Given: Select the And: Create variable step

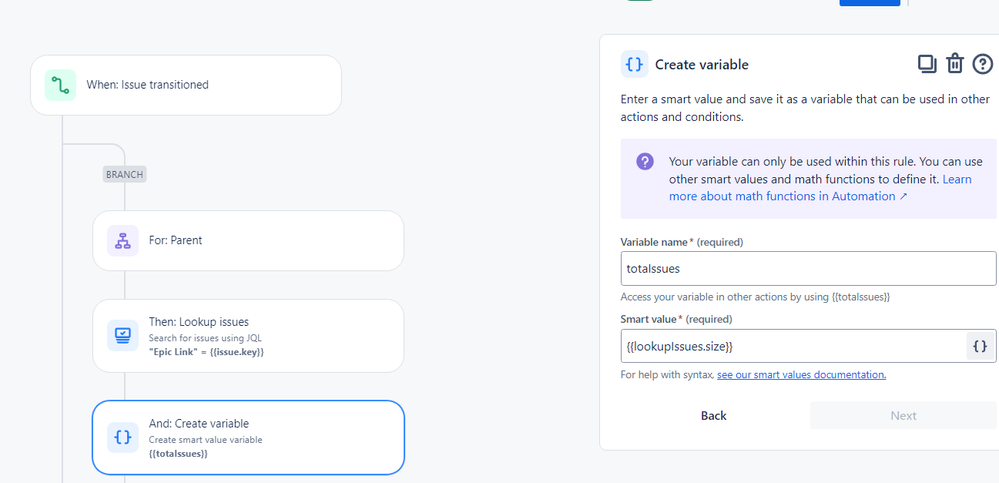Looking at the screenshot, I should coord(248,437).
